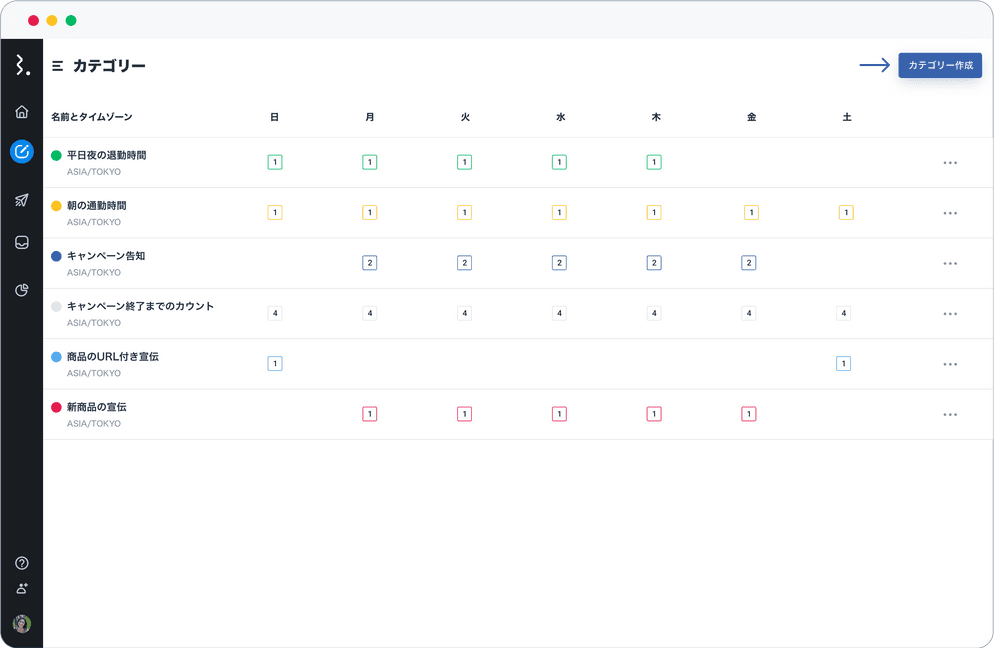This screenshot has width=1000, height=648.
Task: Select the Monday slot for キャンペーン告知
Action: point(369,263)
